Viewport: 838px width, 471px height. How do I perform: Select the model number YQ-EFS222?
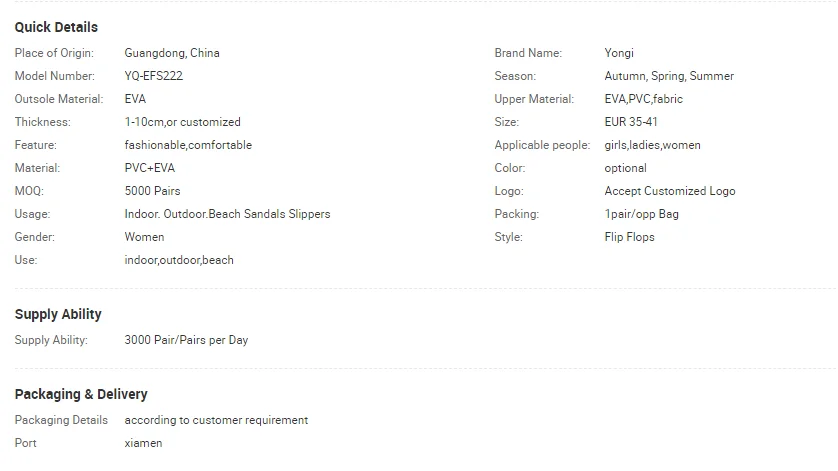153,76
